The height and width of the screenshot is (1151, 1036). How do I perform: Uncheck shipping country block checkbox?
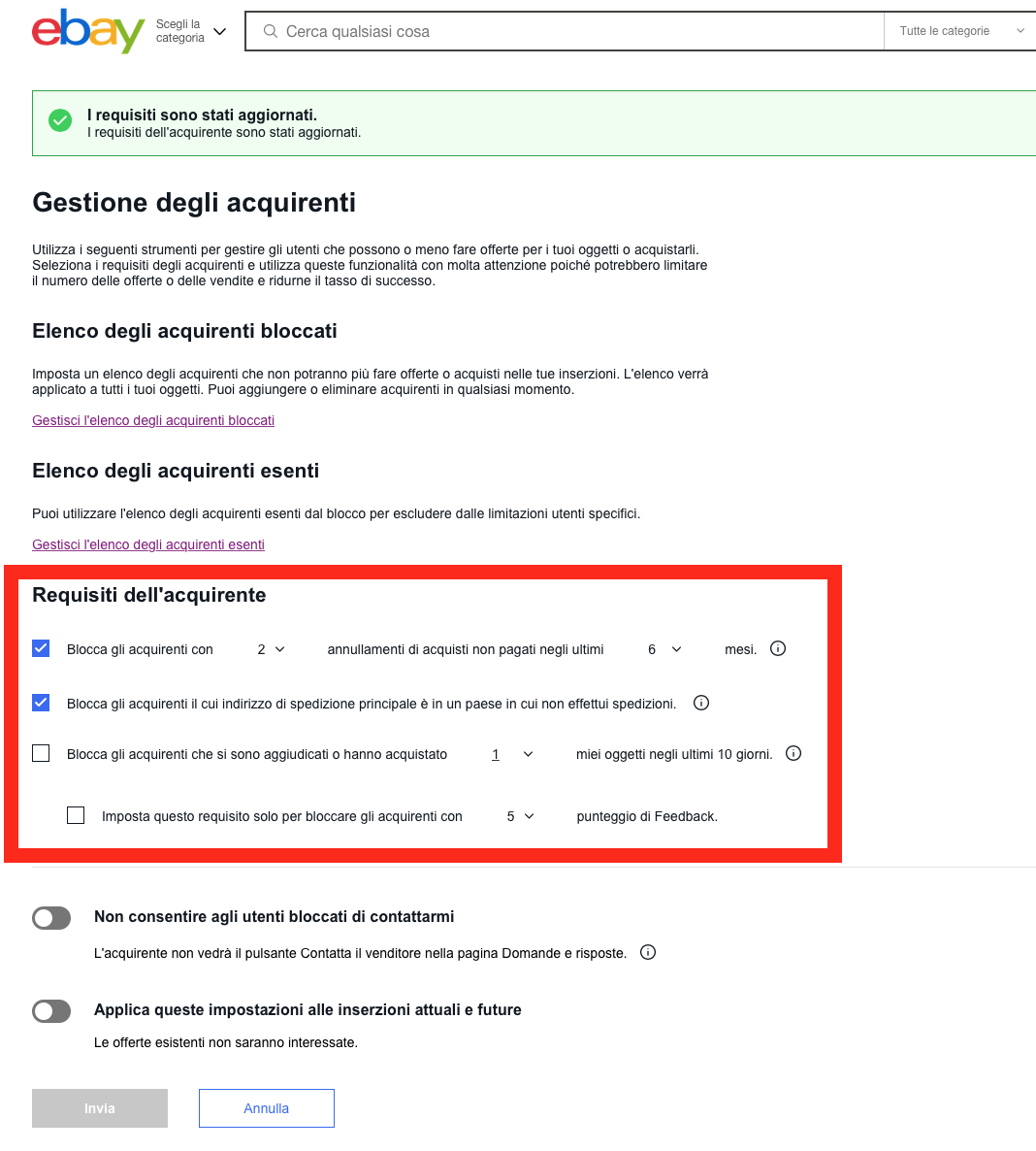pos(41,703)
